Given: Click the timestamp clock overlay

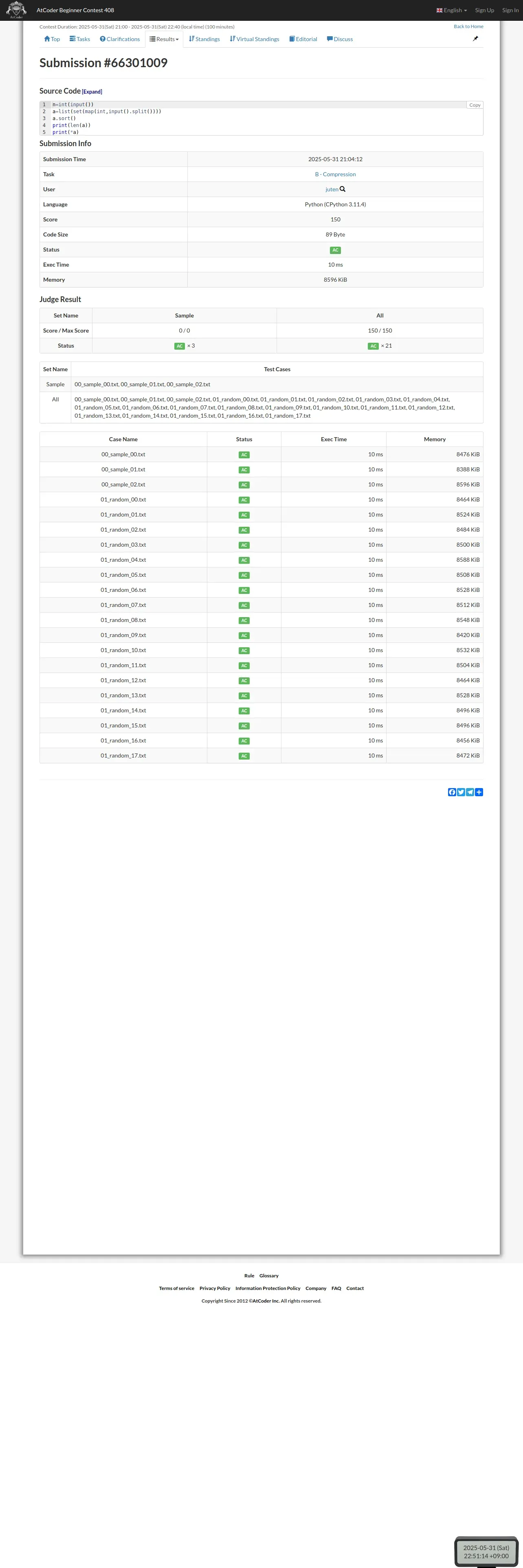Looking at the screenshot, I should [486, 1552].
